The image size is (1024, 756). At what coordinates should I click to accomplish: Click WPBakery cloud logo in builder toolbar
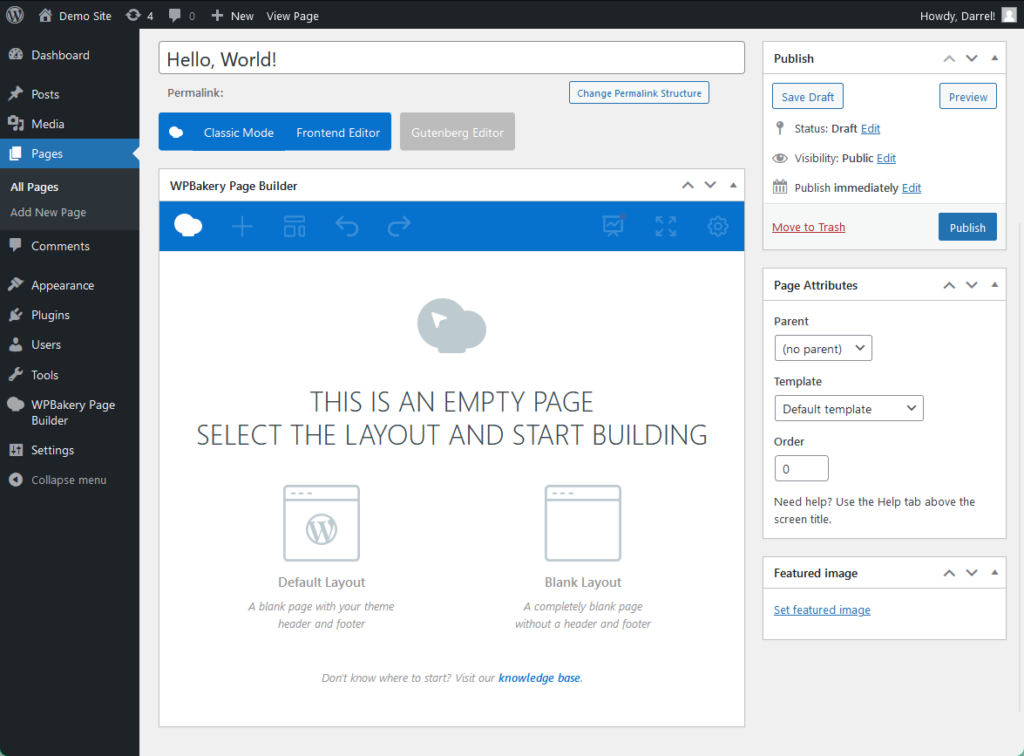pos(188,226)
